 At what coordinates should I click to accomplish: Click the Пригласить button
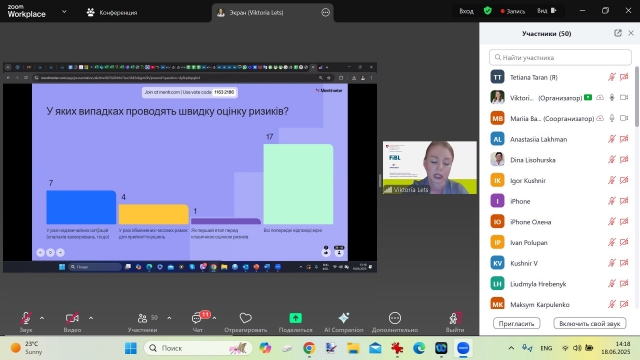(516, 323)
